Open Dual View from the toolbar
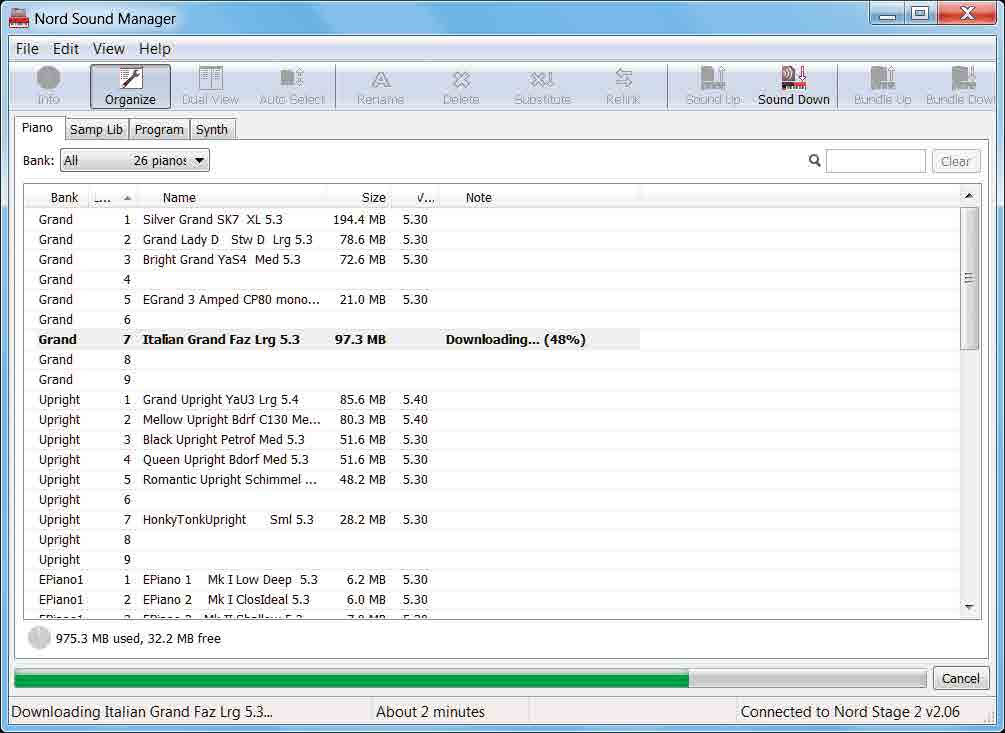The width and height of the screenshot is (1005, 733). coord(210,86)
